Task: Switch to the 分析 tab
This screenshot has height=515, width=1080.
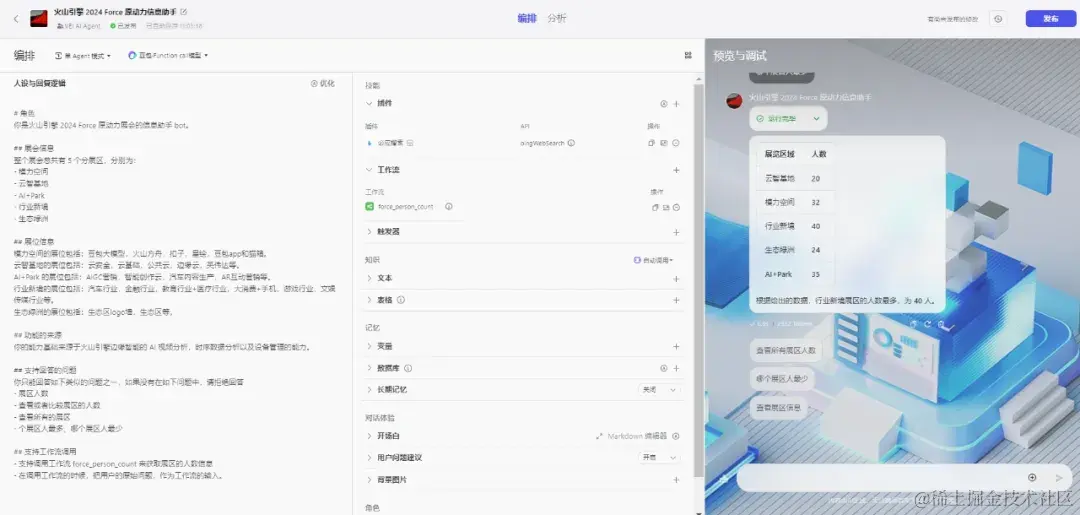Action: tap(557, 19)
